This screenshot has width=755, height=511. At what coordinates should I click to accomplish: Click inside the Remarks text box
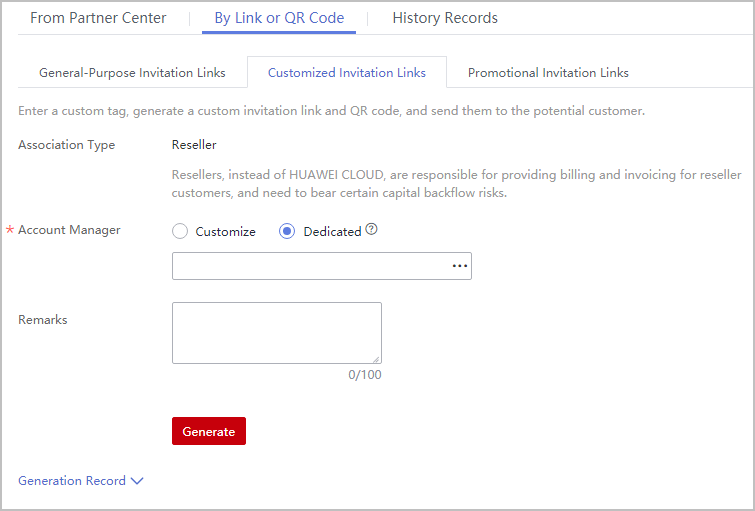[276, 332]
